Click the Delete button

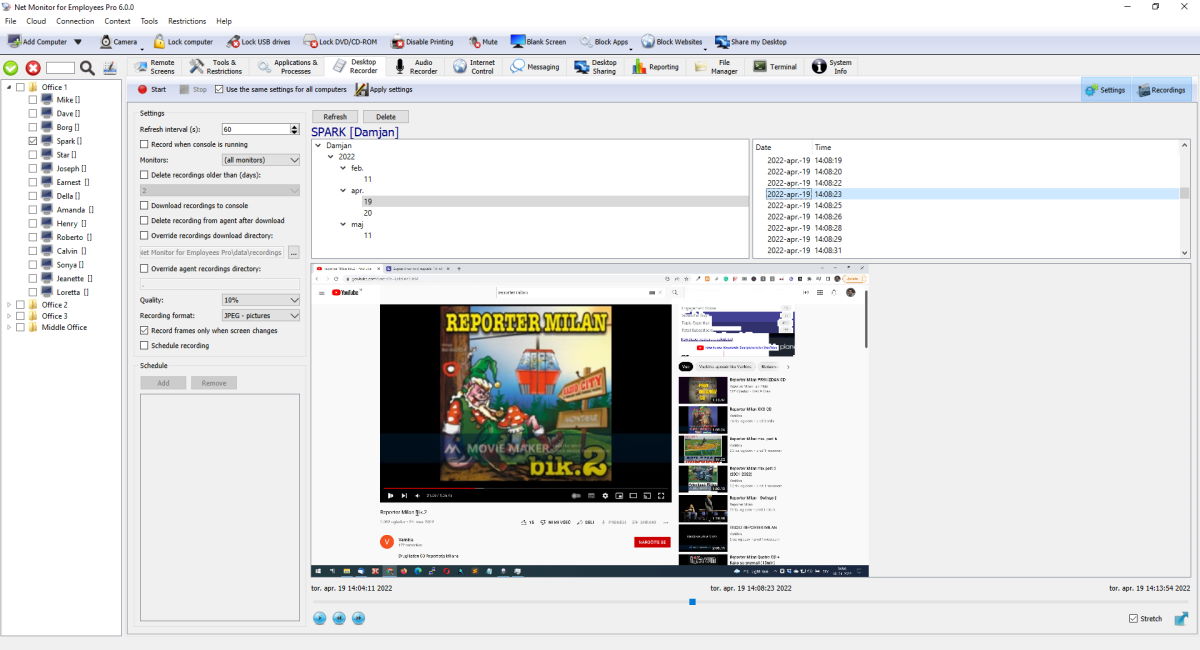coord(385,117)
